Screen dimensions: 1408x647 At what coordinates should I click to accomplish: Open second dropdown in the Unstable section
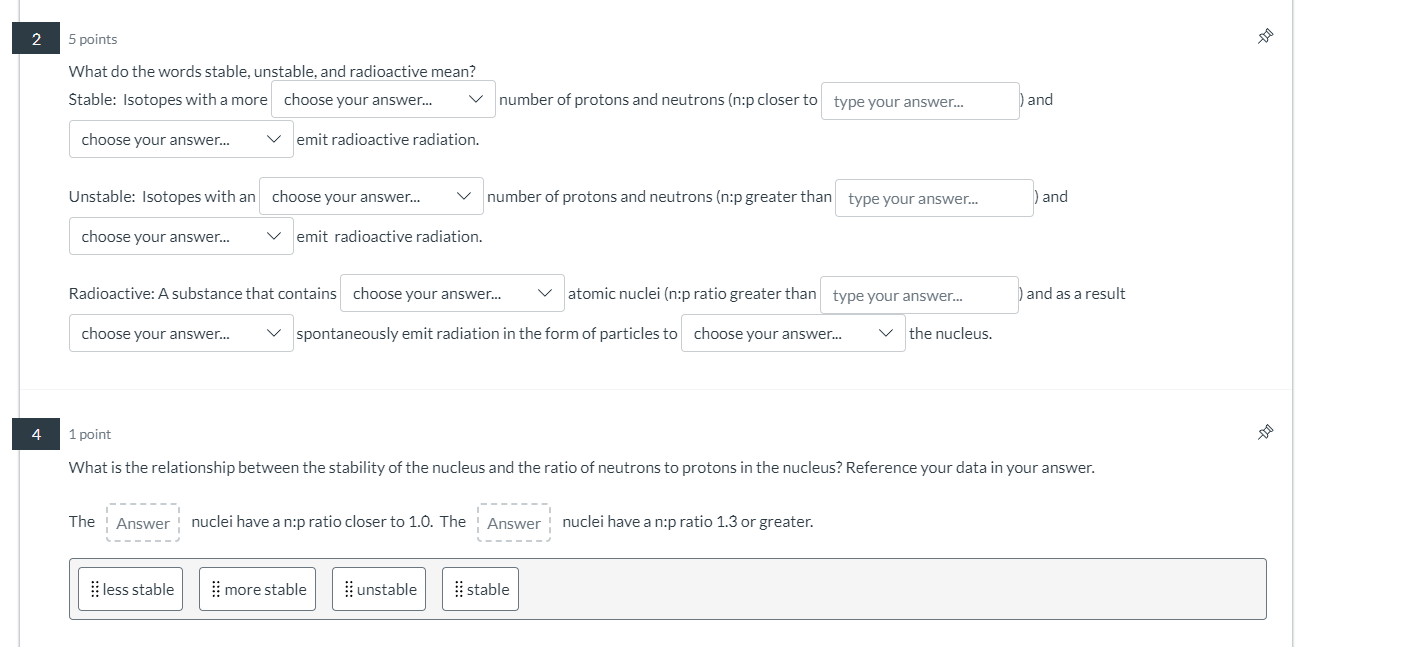(180, 235)
